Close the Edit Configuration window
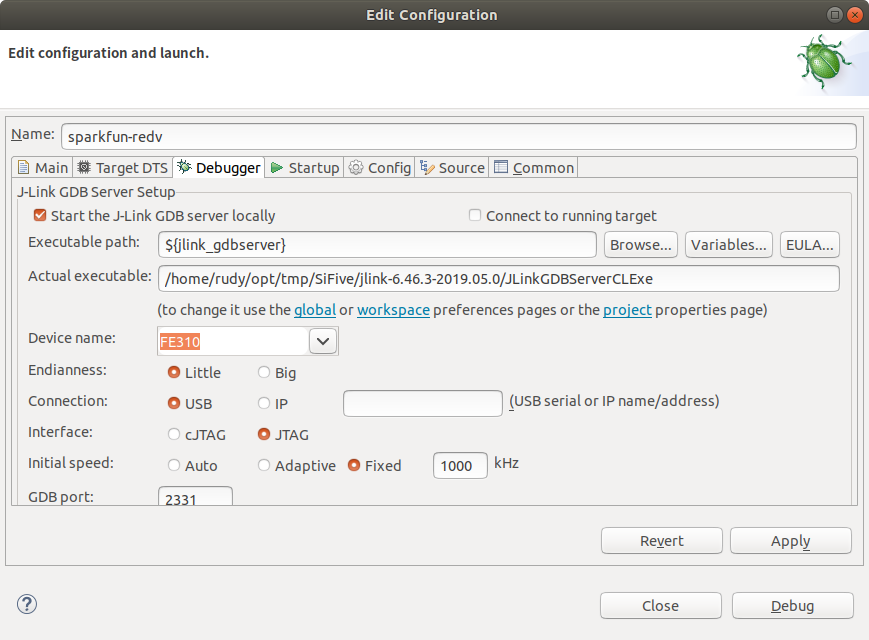The image size is (869, 640). click(x=856, y=15)
